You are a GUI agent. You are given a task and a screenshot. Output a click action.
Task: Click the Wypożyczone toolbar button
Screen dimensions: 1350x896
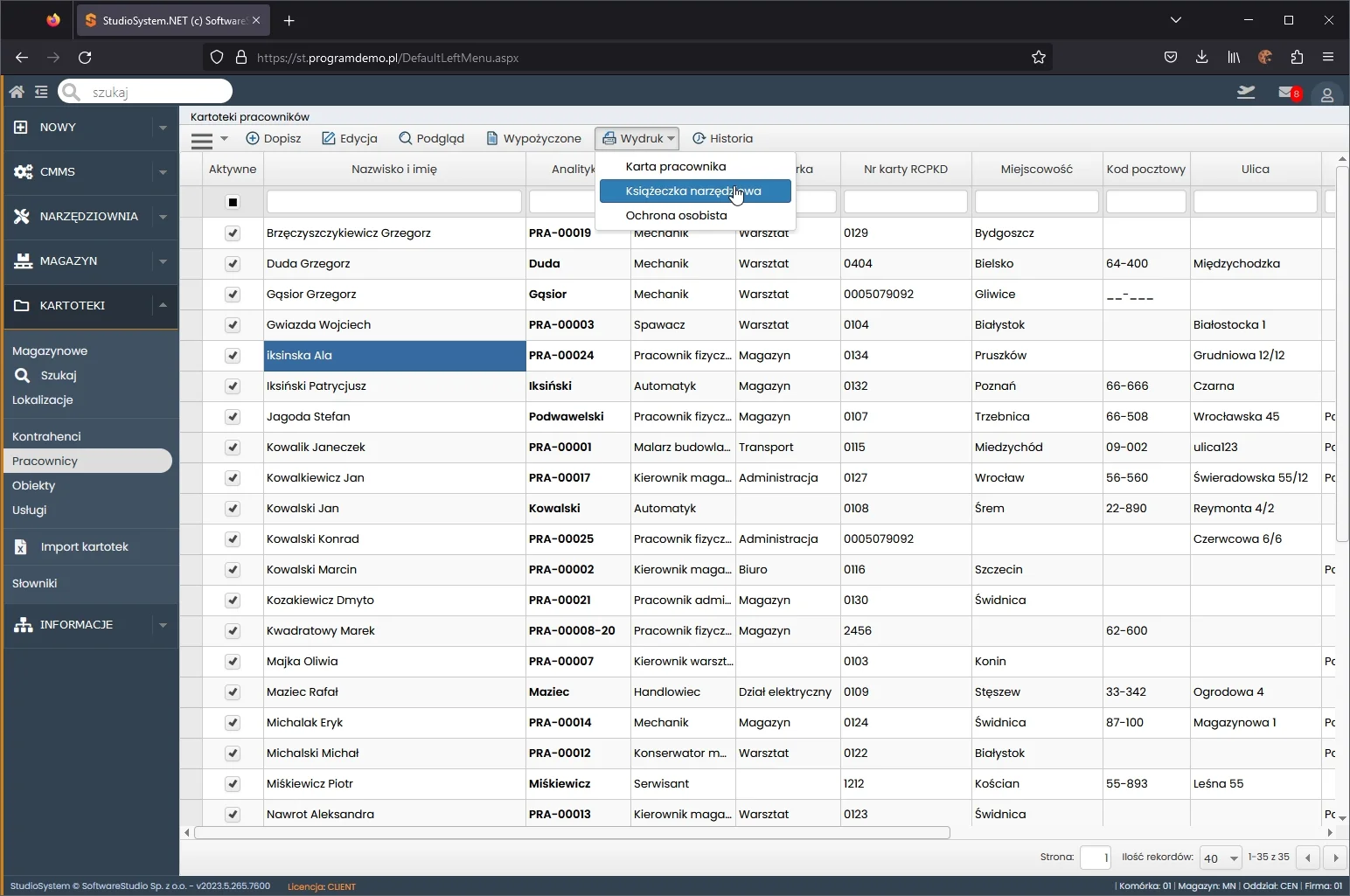pyautogui.click(x=533, y=138)
